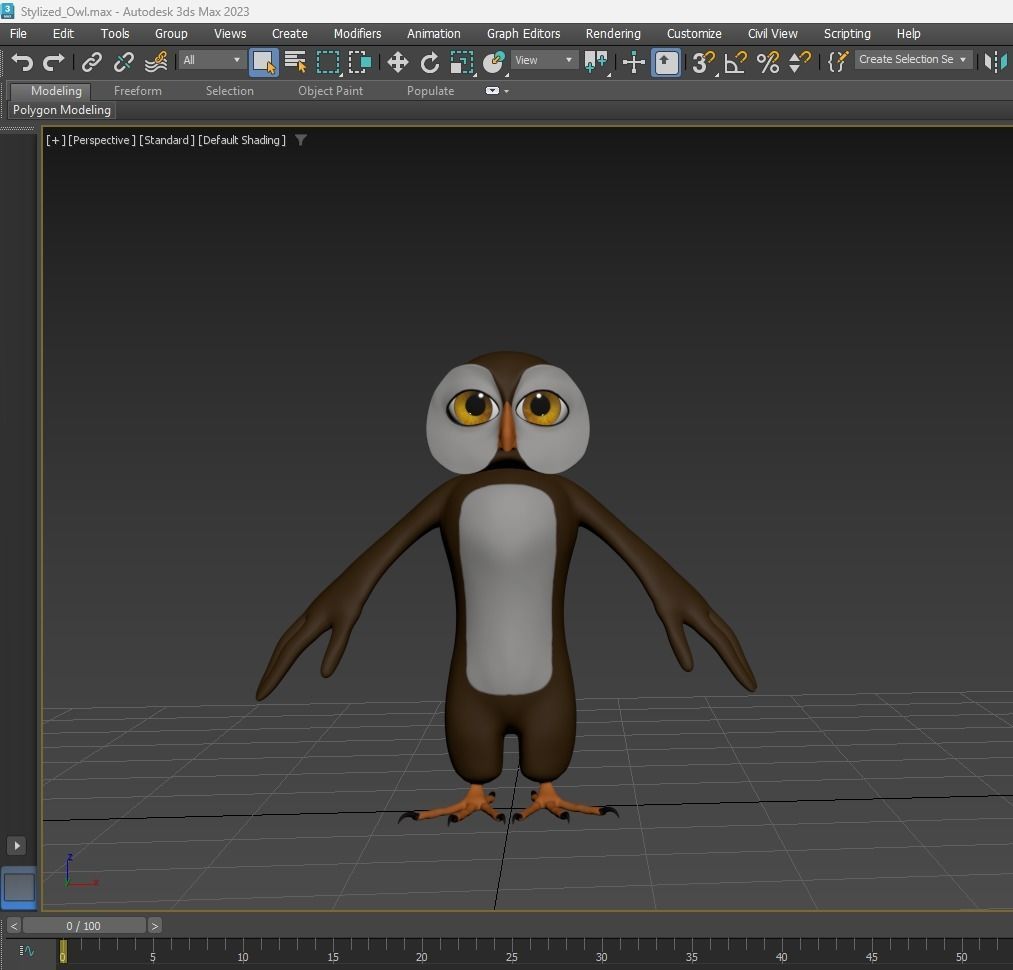Screen dimensions: 1013x970
Task: Toggle Angle Snap
Action: click(735, 62)
